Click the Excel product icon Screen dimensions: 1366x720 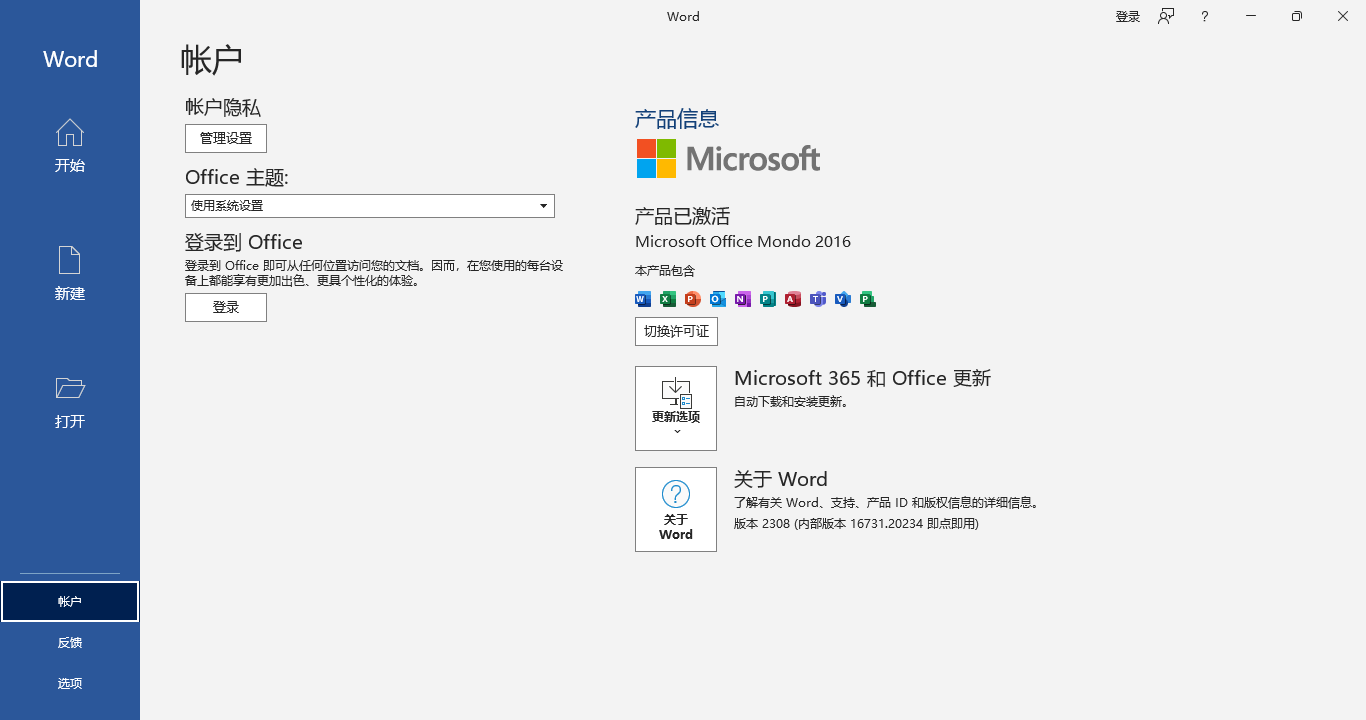click(668, 299)
